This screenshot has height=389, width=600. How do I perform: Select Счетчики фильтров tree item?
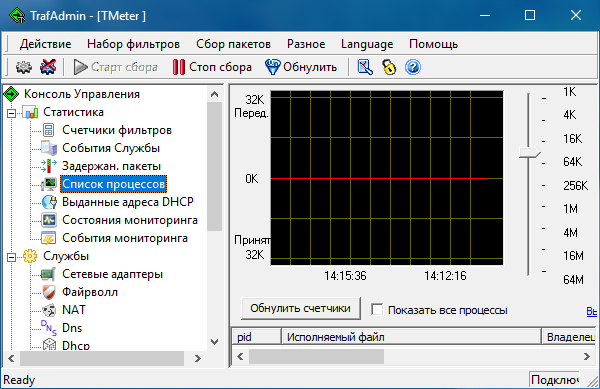coord(117,130)
